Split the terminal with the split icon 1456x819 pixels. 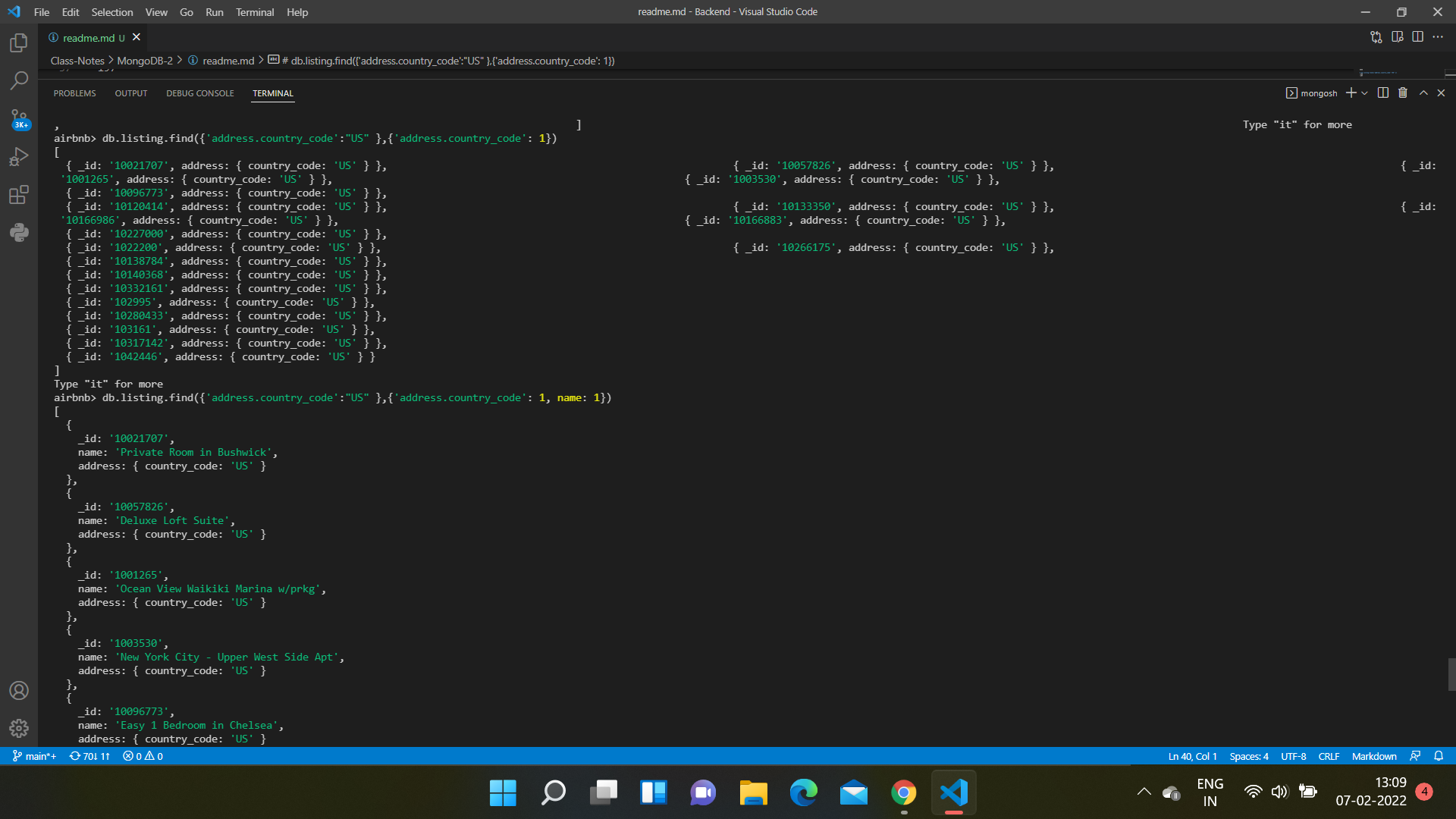tap(1382, 93)
